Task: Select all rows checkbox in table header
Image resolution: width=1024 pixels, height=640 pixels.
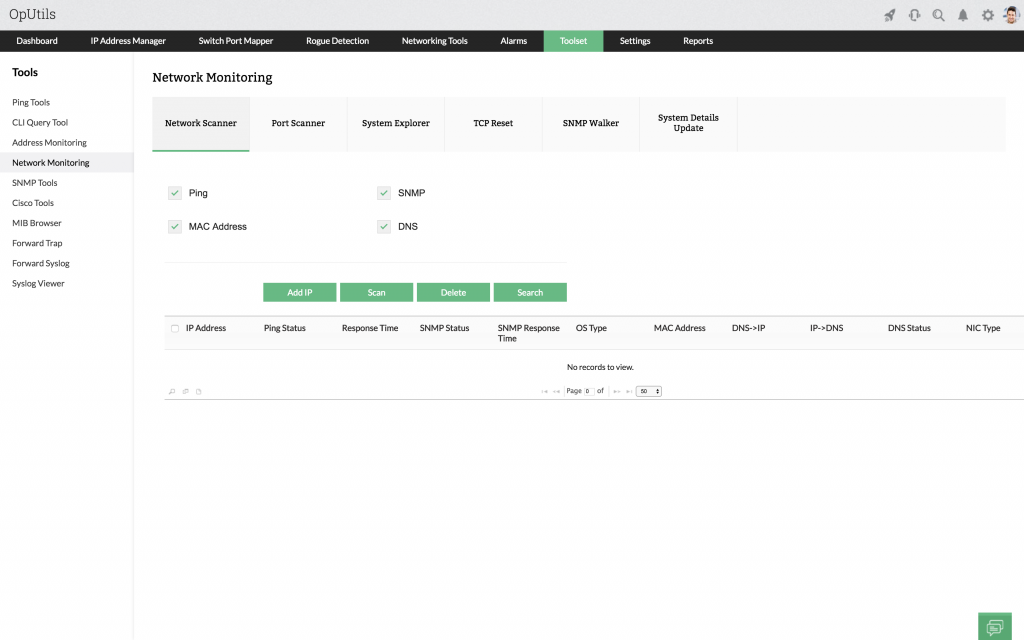Action: [175, 329]
